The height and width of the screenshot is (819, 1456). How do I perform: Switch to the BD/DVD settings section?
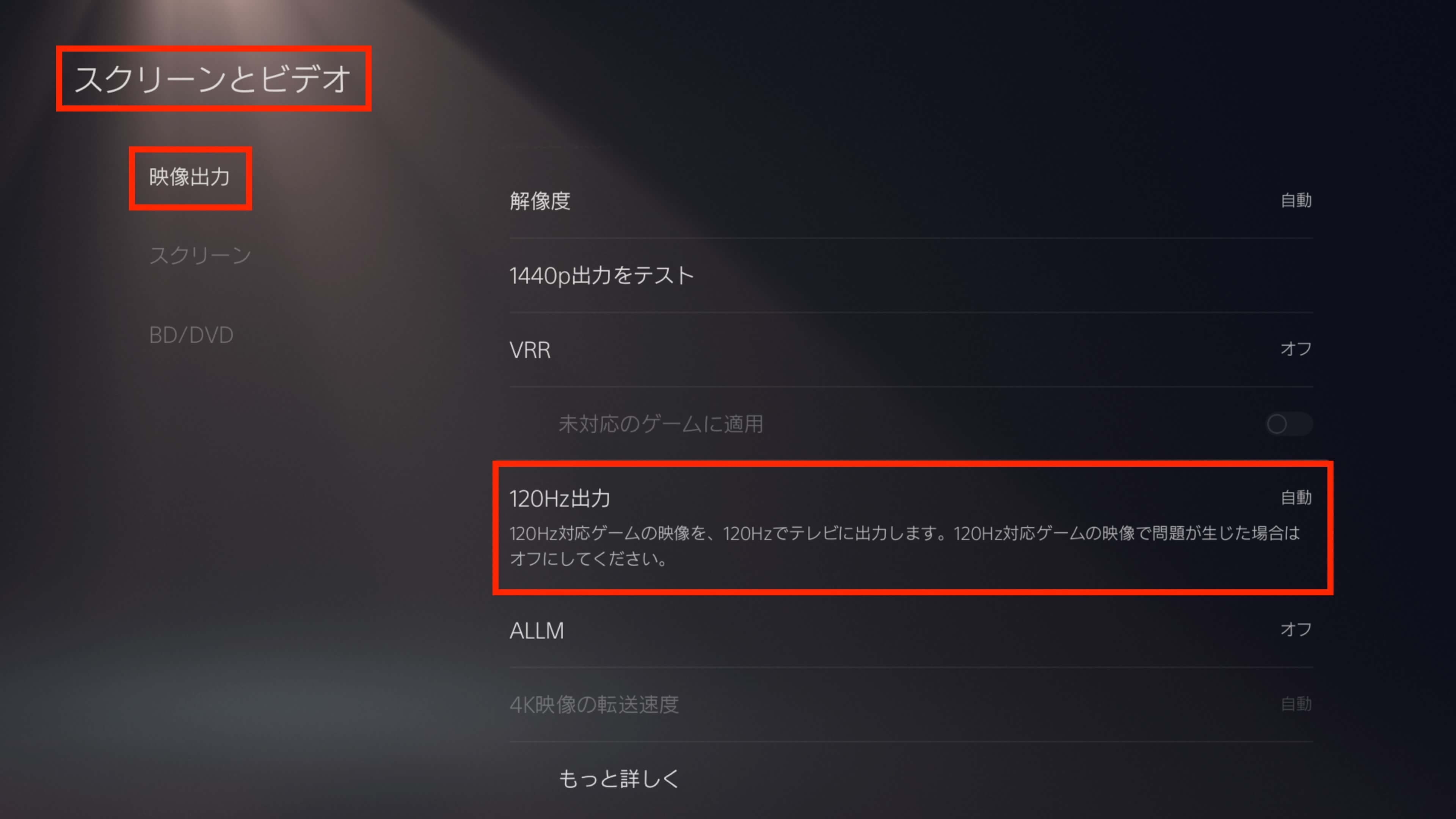point(191,335)
